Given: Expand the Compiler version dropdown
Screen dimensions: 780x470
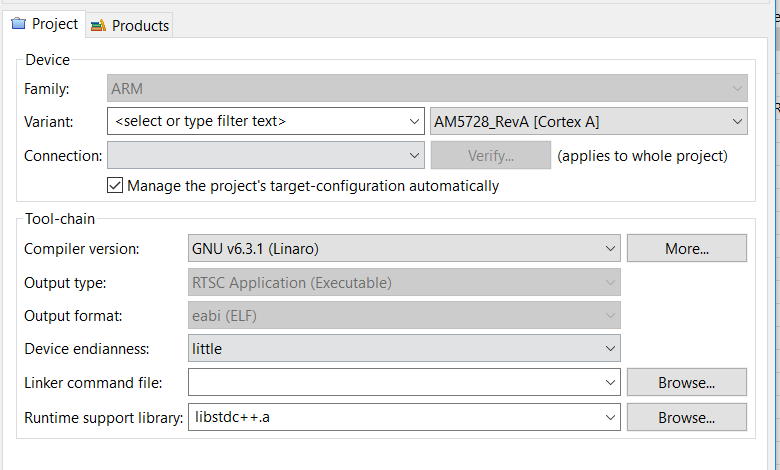Looking at the screenshot, I should click(611, 248).
